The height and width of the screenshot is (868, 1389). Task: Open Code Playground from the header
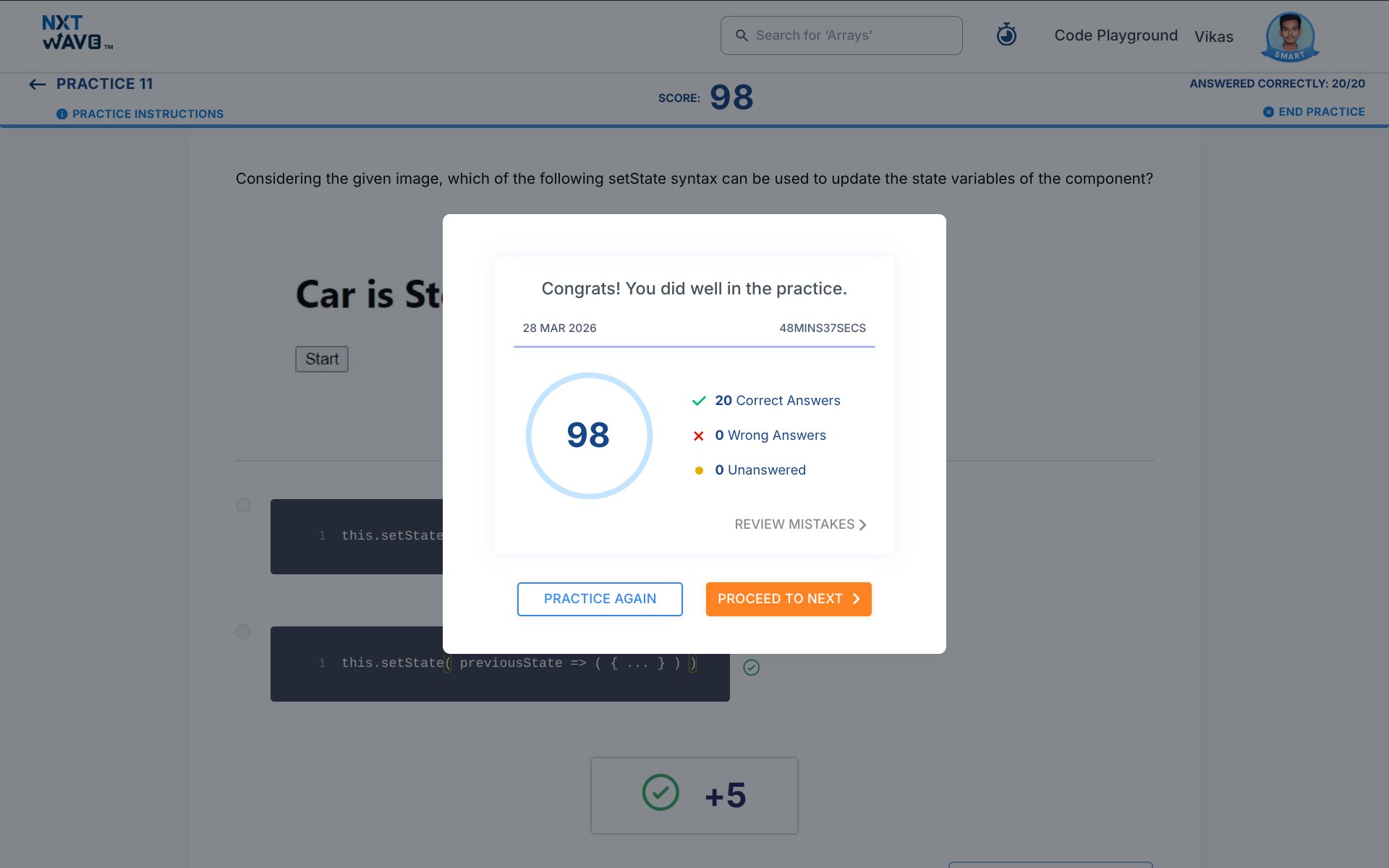[x=1116, y=35]
